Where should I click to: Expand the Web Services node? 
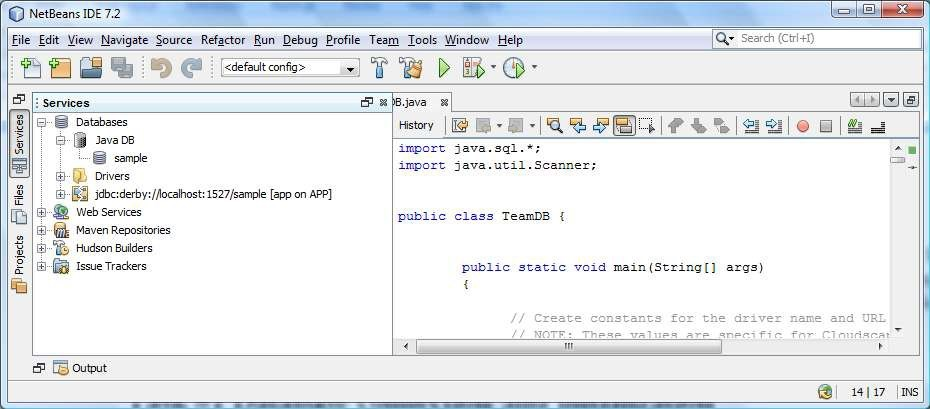42,212
